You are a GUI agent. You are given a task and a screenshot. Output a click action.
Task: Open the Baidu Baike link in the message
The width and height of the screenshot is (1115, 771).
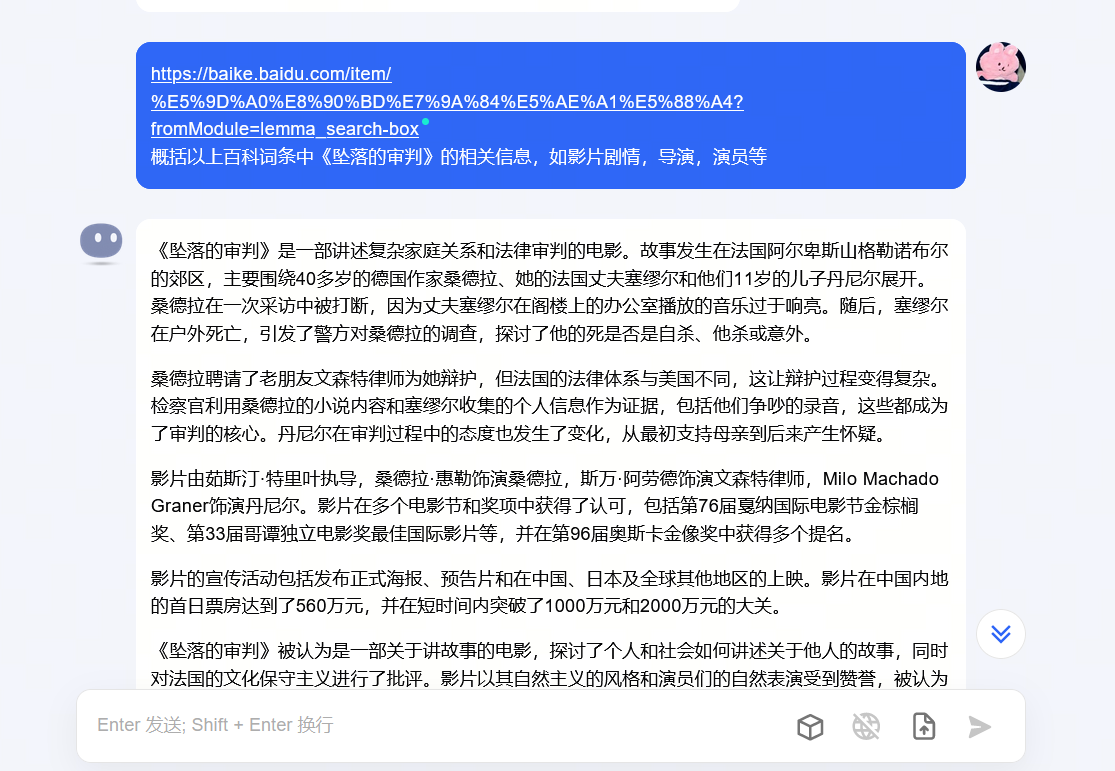pos(447,101)
